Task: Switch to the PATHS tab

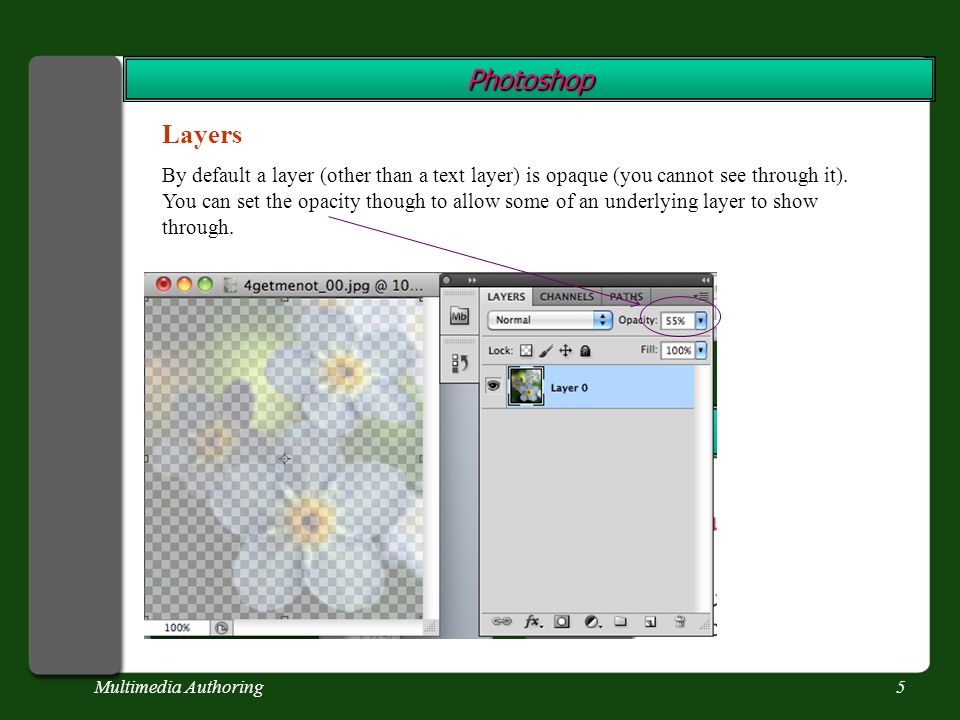Action: (626, 296)
